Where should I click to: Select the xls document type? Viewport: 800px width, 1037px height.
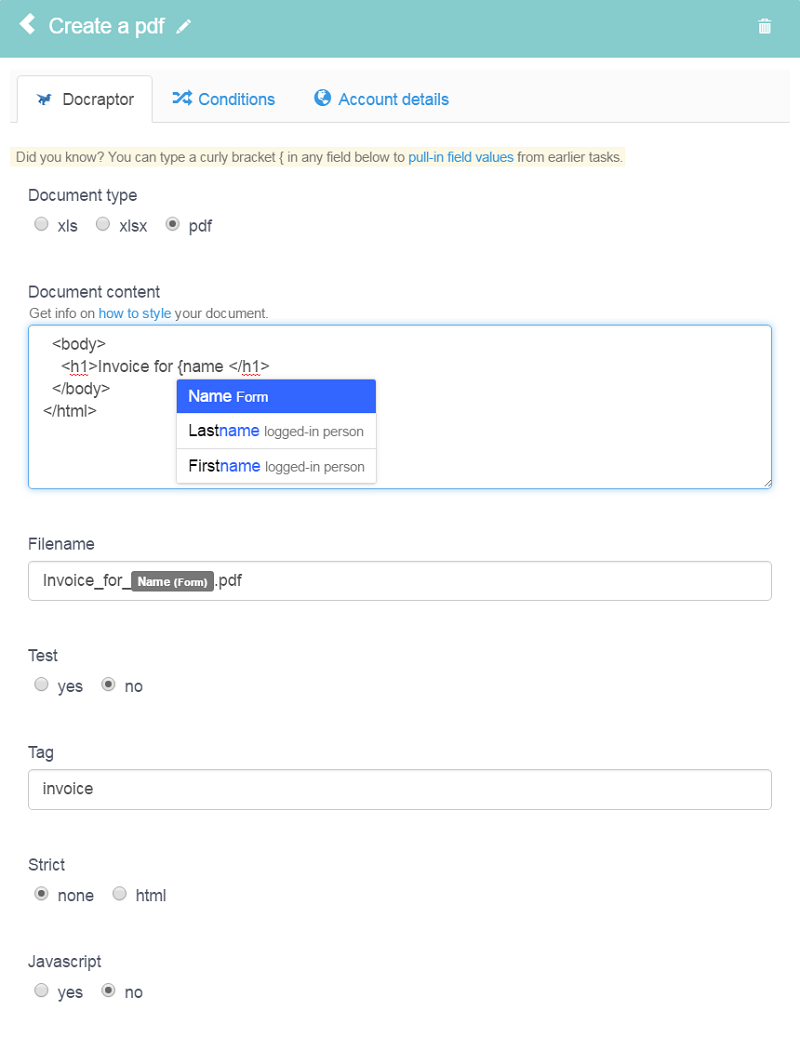coord(42,224)
